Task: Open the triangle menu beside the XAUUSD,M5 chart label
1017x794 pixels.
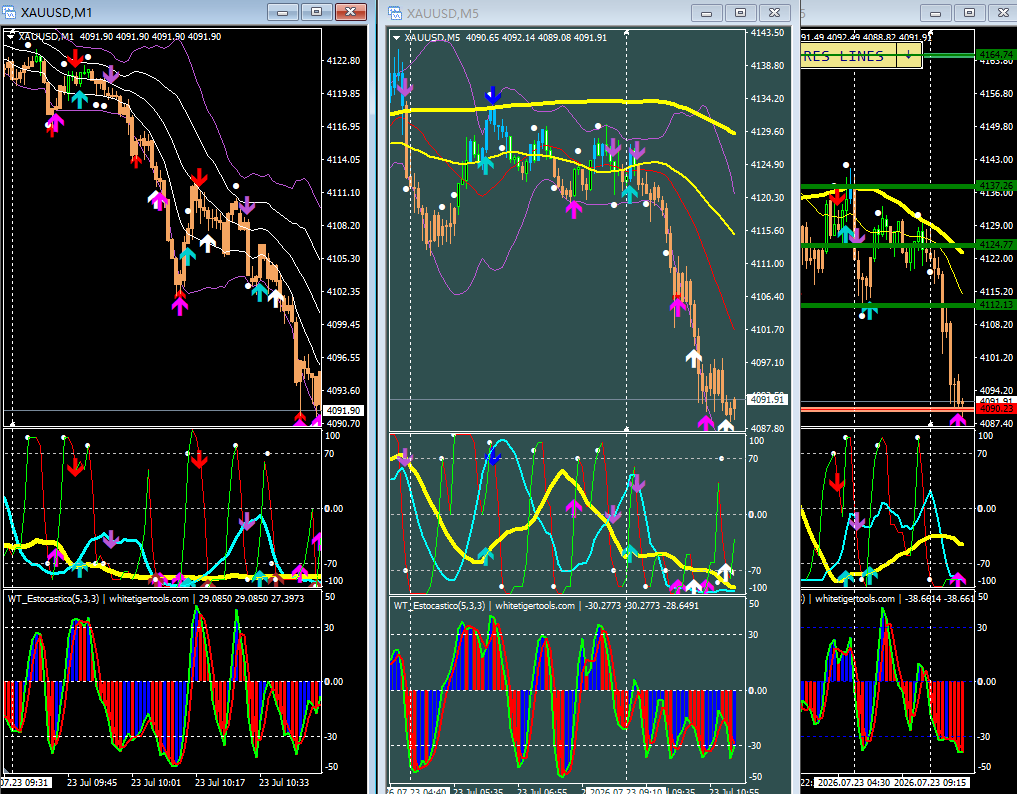Action: pos(396,38)
